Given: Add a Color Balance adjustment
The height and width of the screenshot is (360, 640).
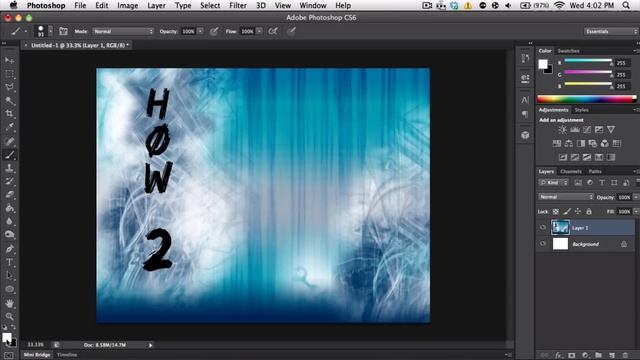Looking at the screenshot, I should click(569, 144).
